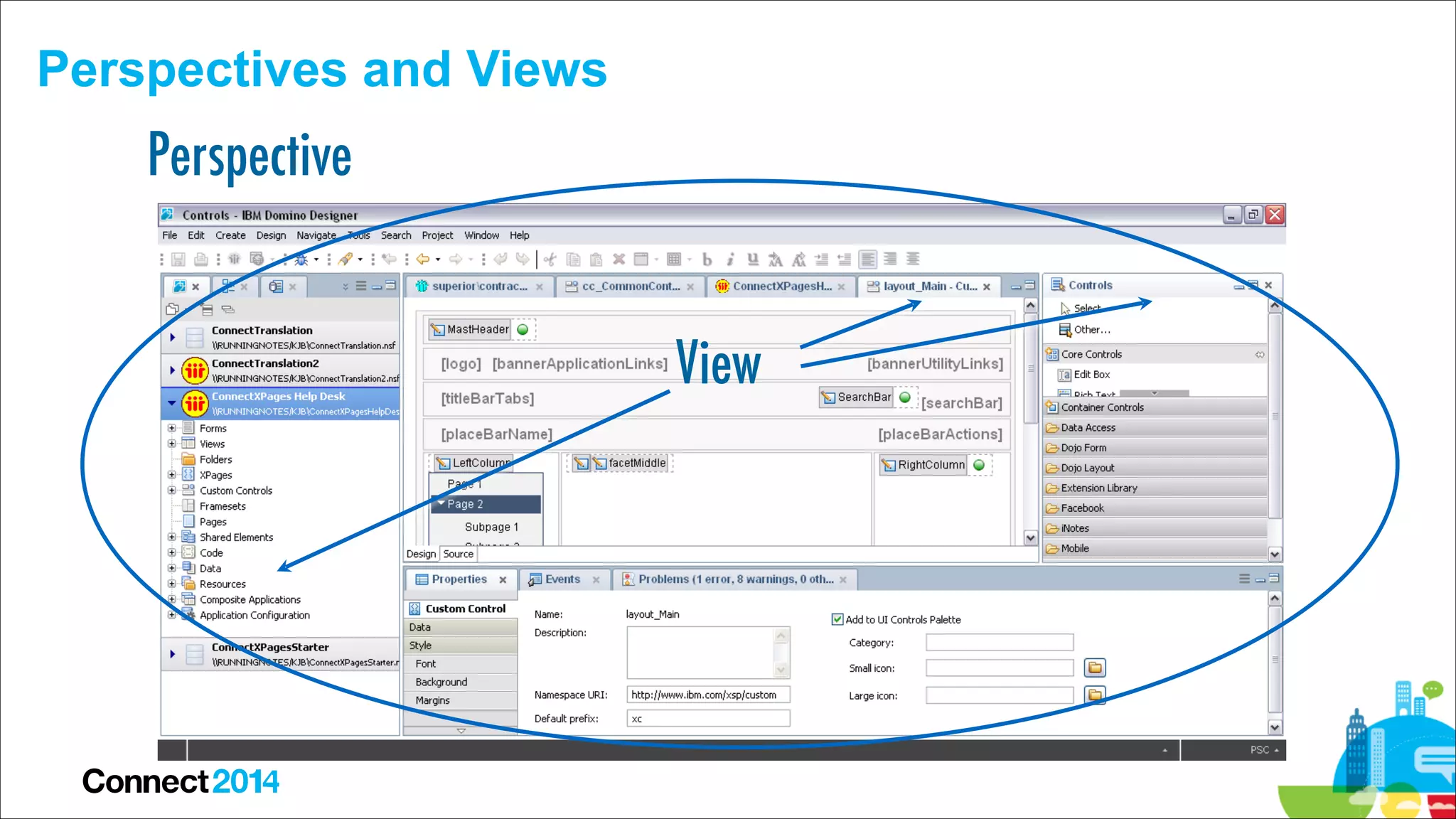Screen dimensions: 1456x819
Task: Click the Small icon browse folder button
Action: pos(1095,668)
